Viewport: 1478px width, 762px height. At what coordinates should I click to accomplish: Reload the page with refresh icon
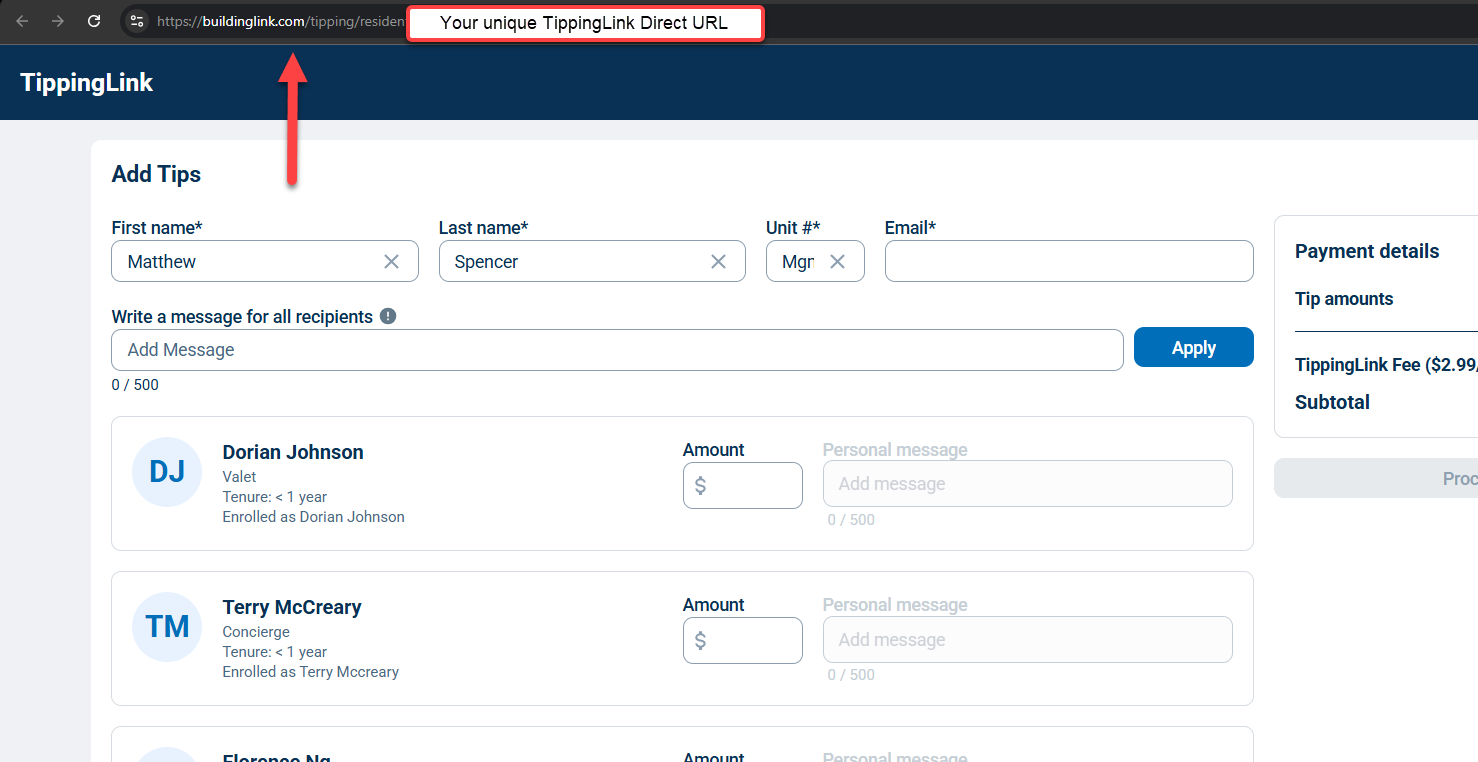[x=94, y=20]
